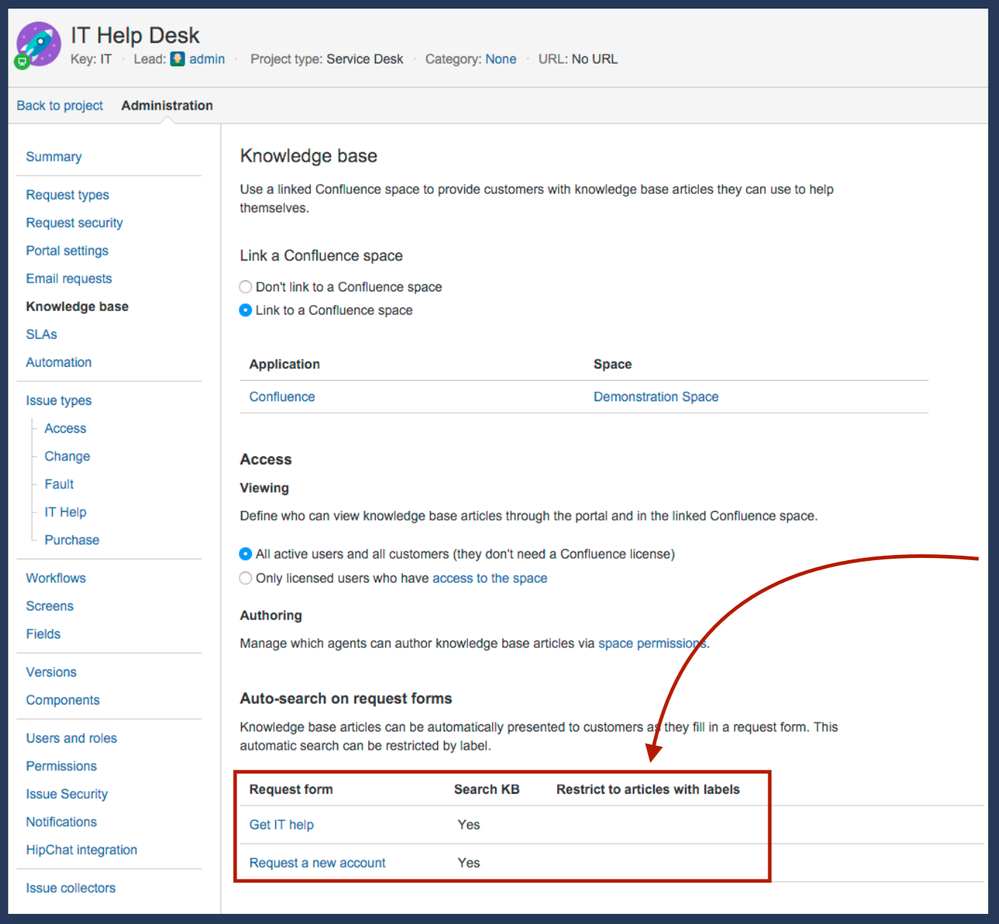
Task: Open SLAs settings
Action: coord(41,335)
